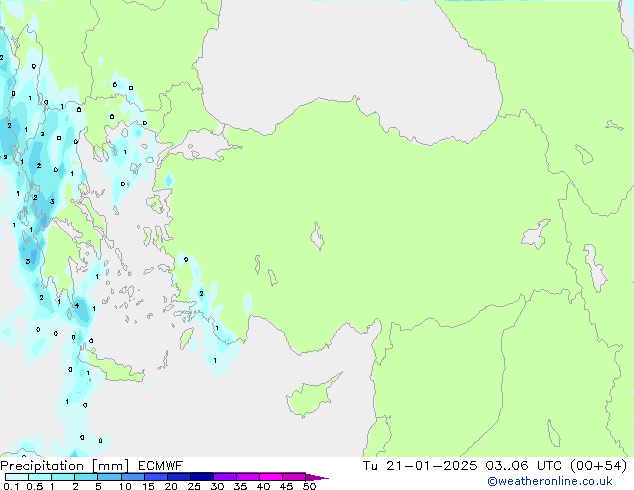Click the legend label '0.1'

point(11,486)
